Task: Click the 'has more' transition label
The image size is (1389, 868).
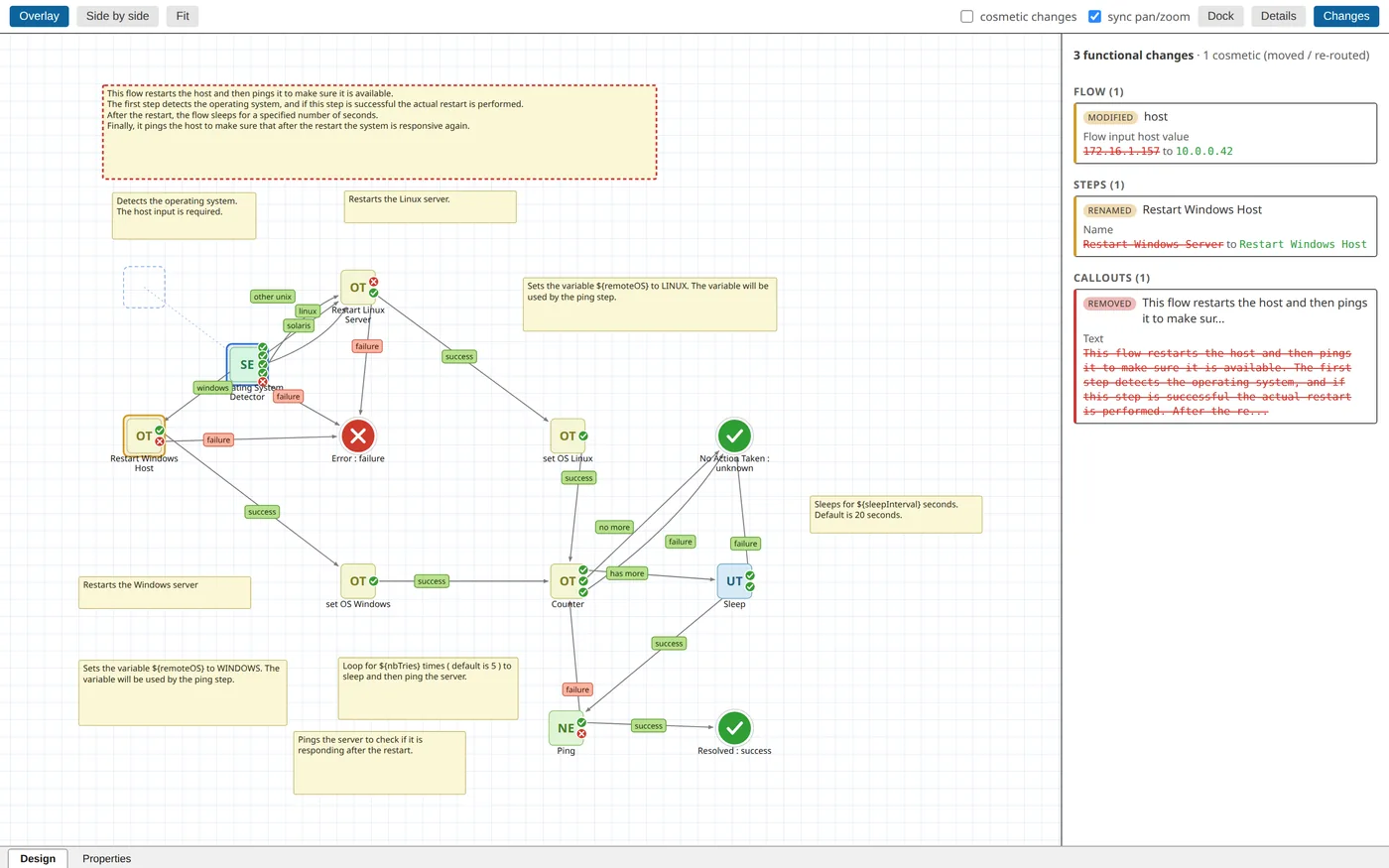Action: (627, 573)
